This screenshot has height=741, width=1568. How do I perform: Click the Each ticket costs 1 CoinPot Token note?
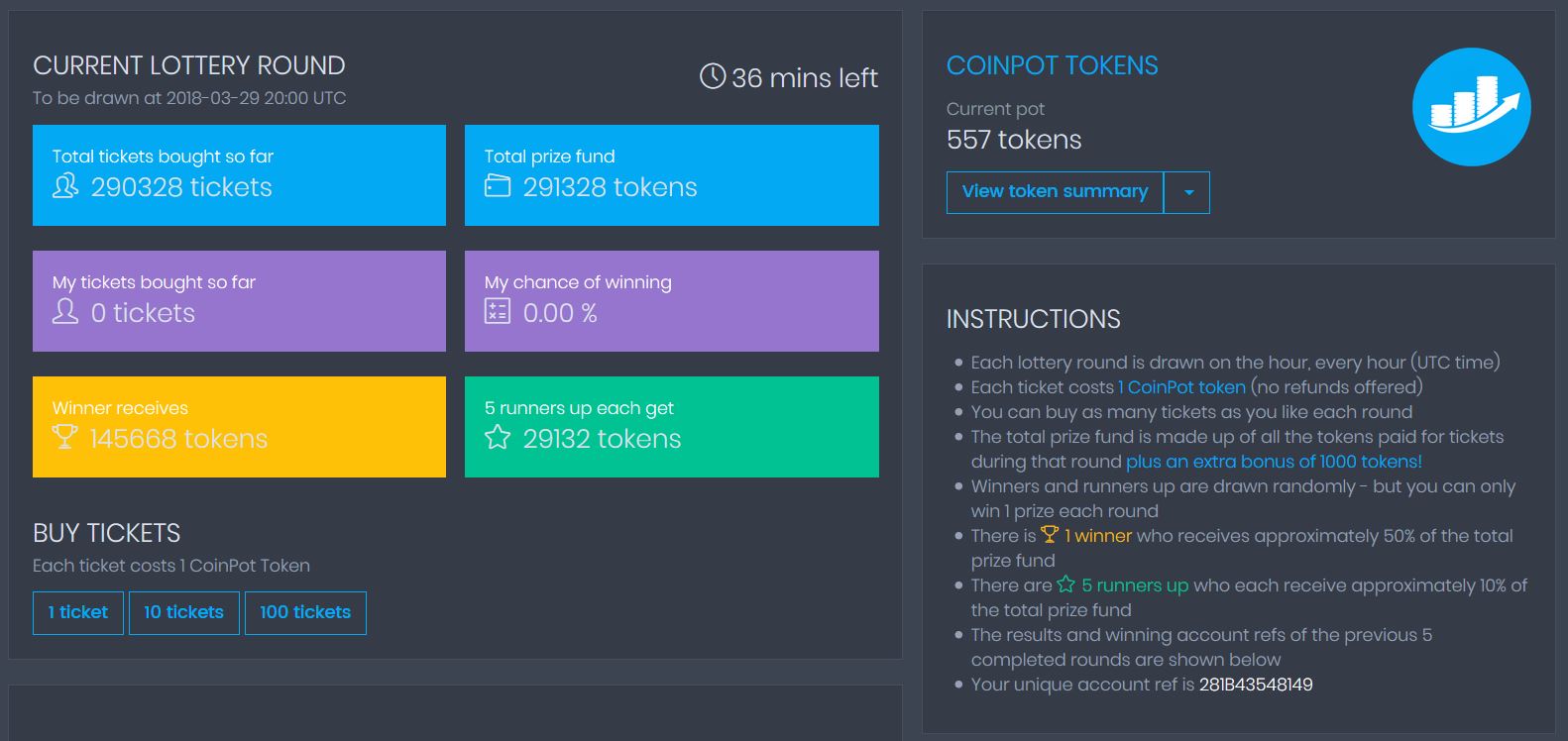171,566
